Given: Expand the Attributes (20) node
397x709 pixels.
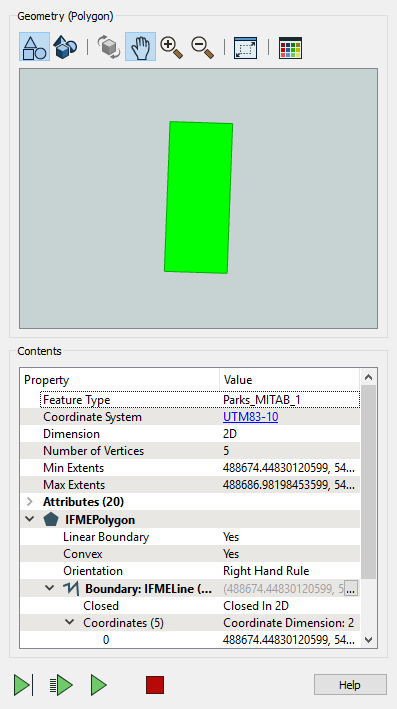Looking at the screenshot, I should click(x=30, y=502).
